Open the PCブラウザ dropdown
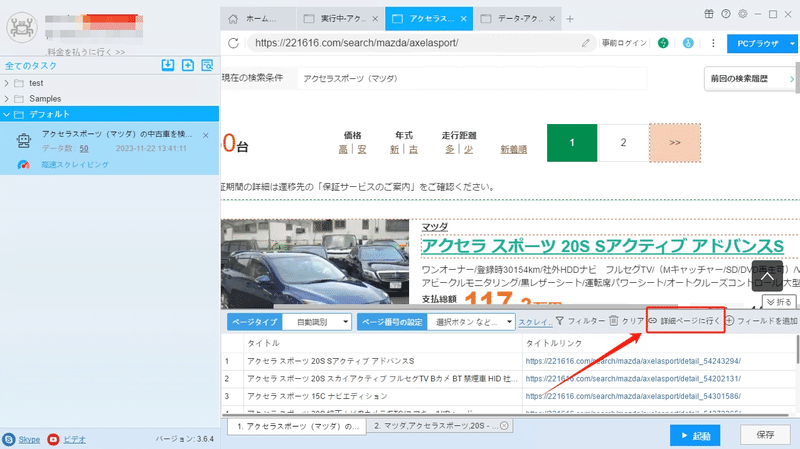This screenshot has height=449, width=800. (x=762, y=43)
